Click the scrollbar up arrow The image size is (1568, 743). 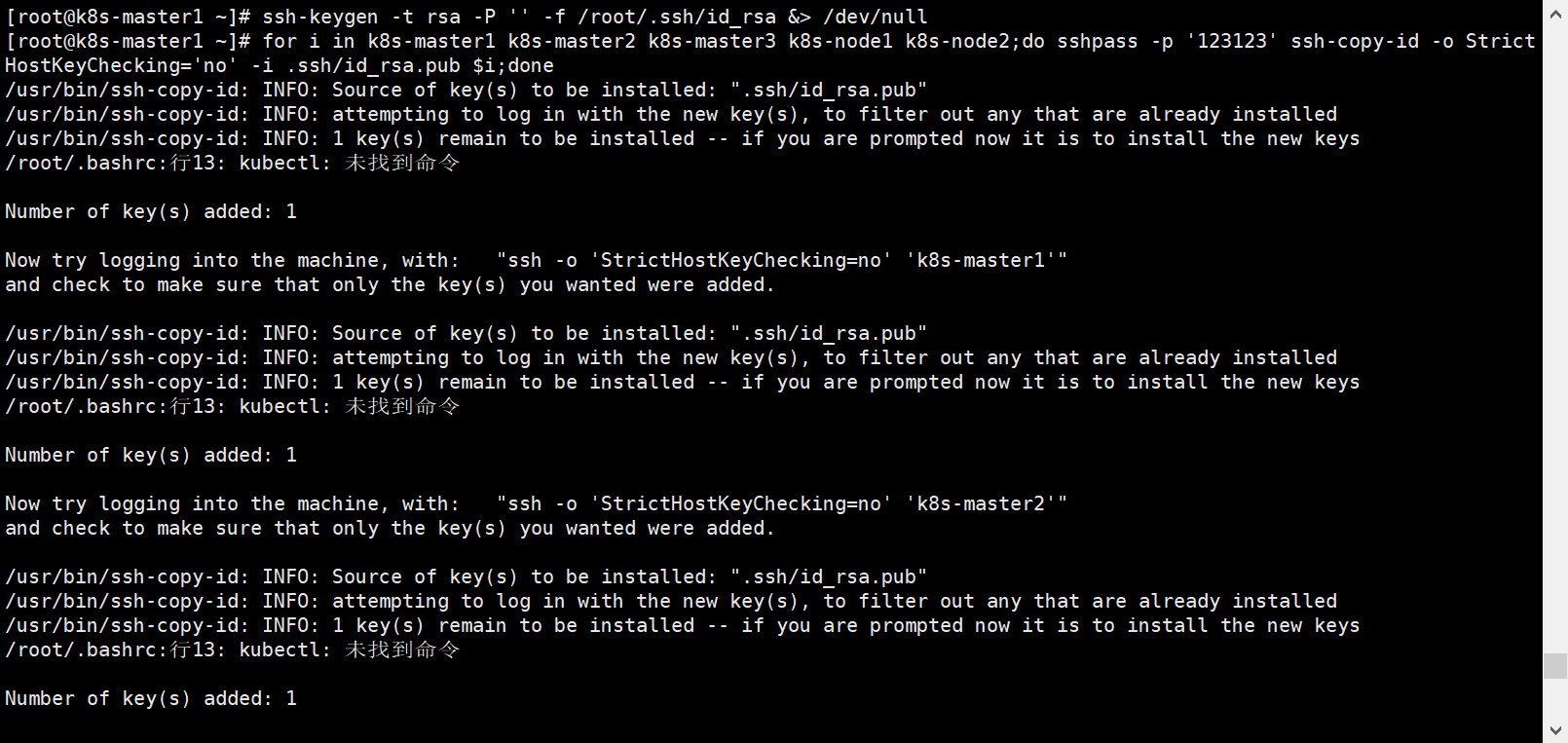click(1555, 13)
